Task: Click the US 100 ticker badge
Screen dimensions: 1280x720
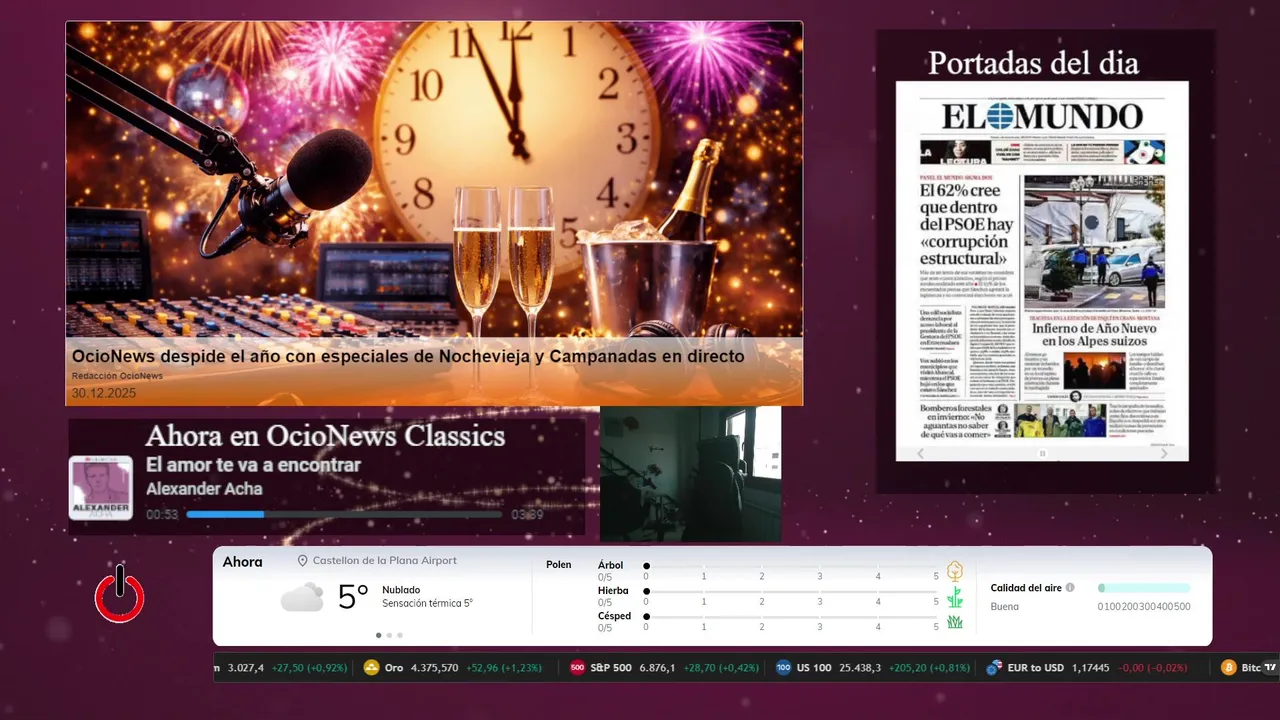Action: [784, 668]
